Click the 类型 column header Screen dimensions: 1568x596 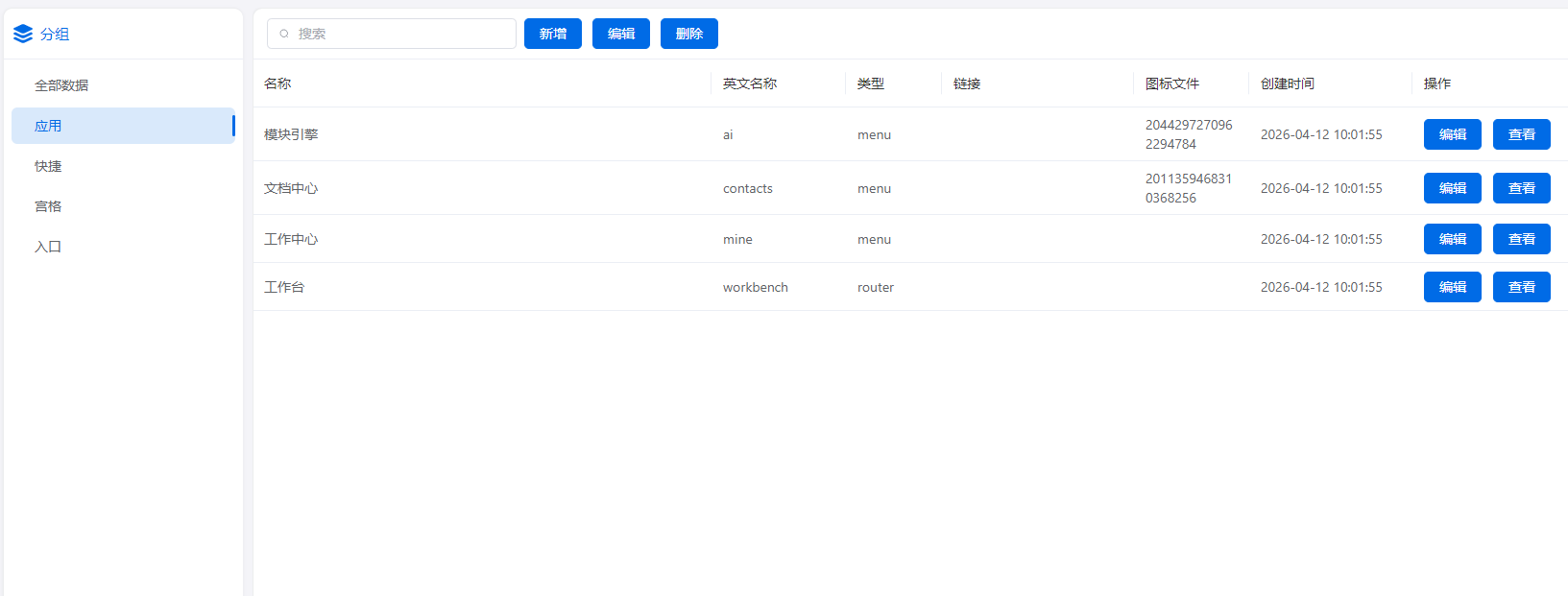point(871,83)
